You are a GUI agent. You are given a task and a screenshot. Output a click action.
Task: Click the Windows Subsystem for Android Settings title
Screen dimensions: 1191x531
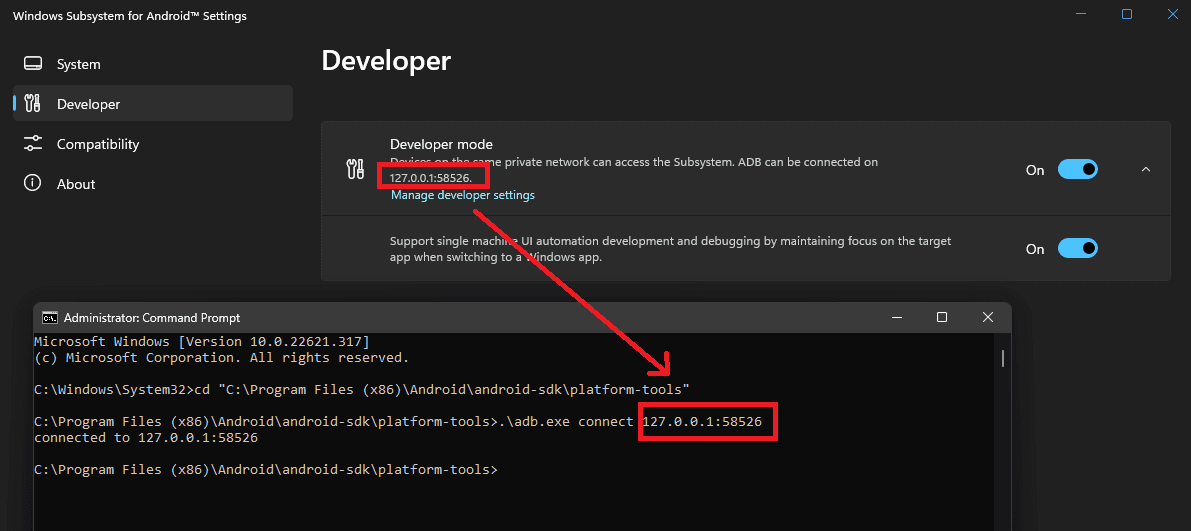tap(130, 16)
